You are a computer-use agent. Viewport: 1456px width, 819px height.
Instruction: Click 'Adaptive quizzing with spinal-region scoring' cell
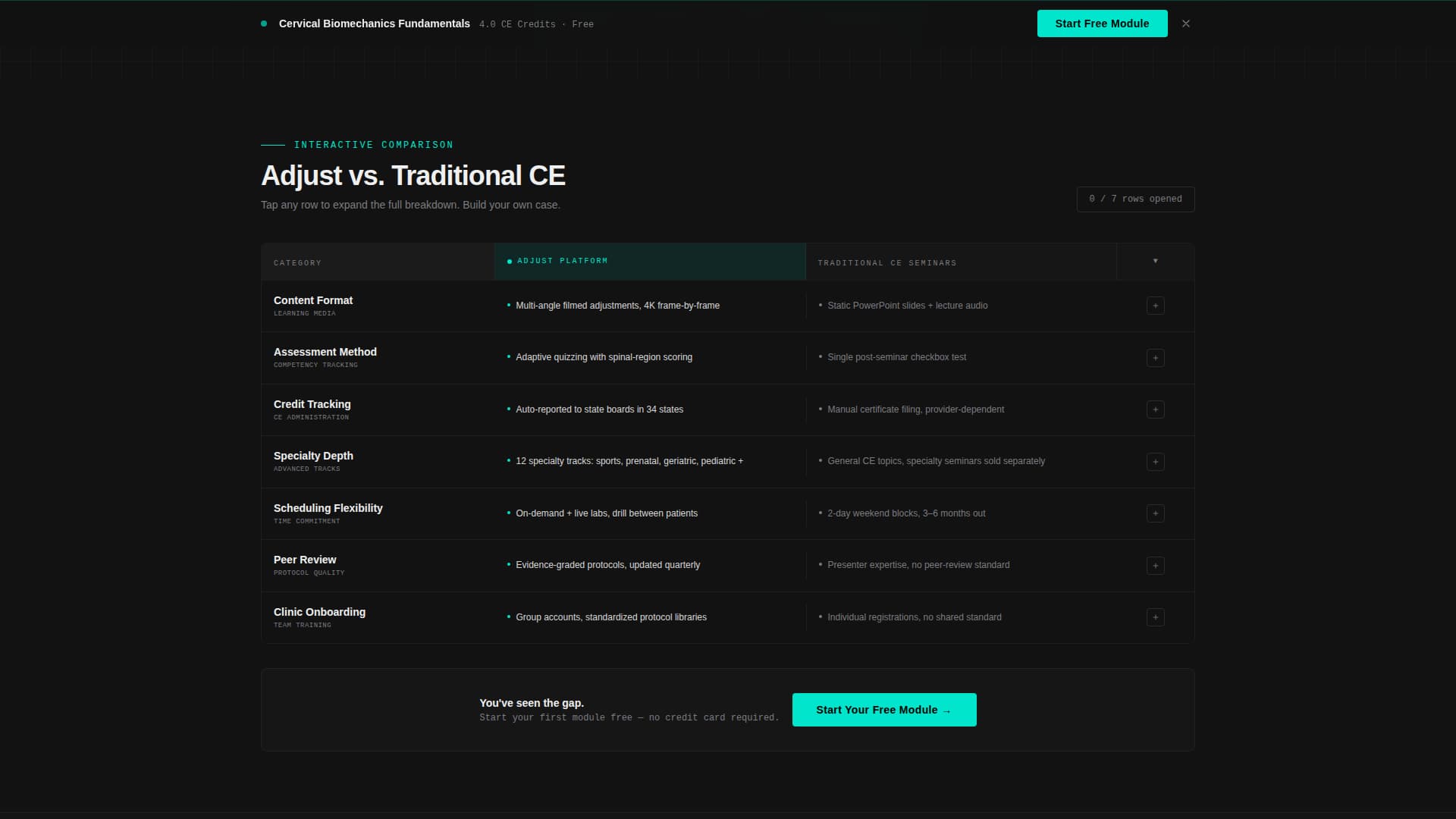click(x=604, y=357)
